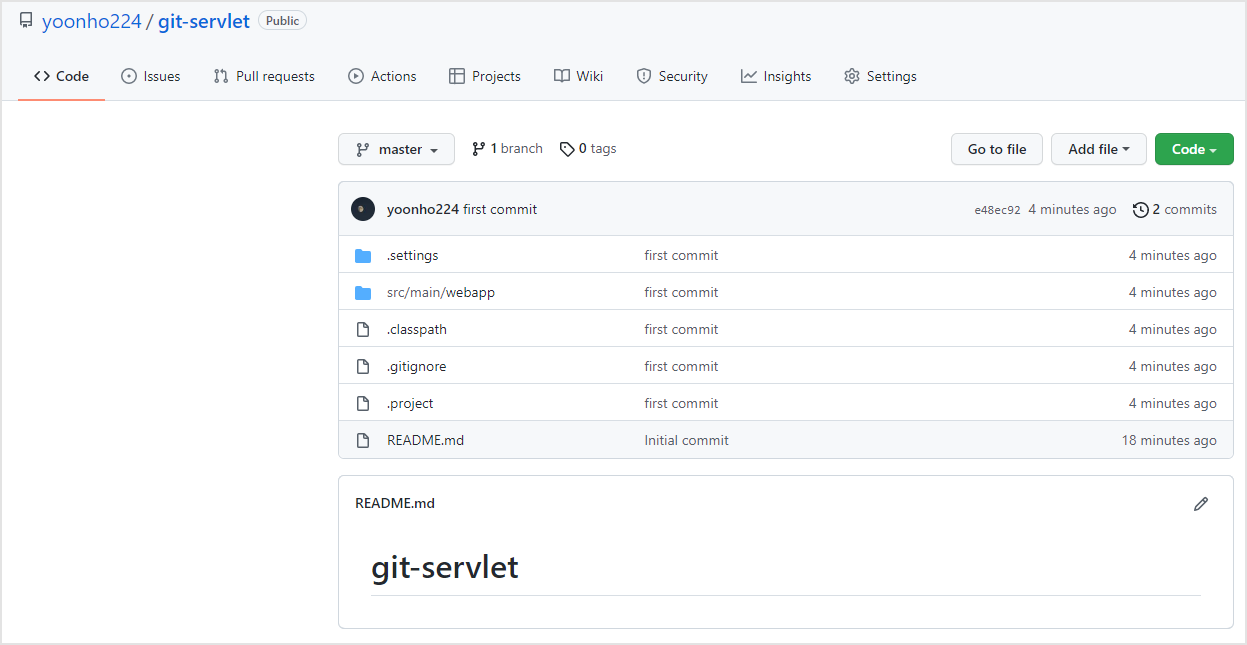View the 2 commits history
Image resolution: width=1247 pixels, height=645 pixels.
coord(1175,209)
